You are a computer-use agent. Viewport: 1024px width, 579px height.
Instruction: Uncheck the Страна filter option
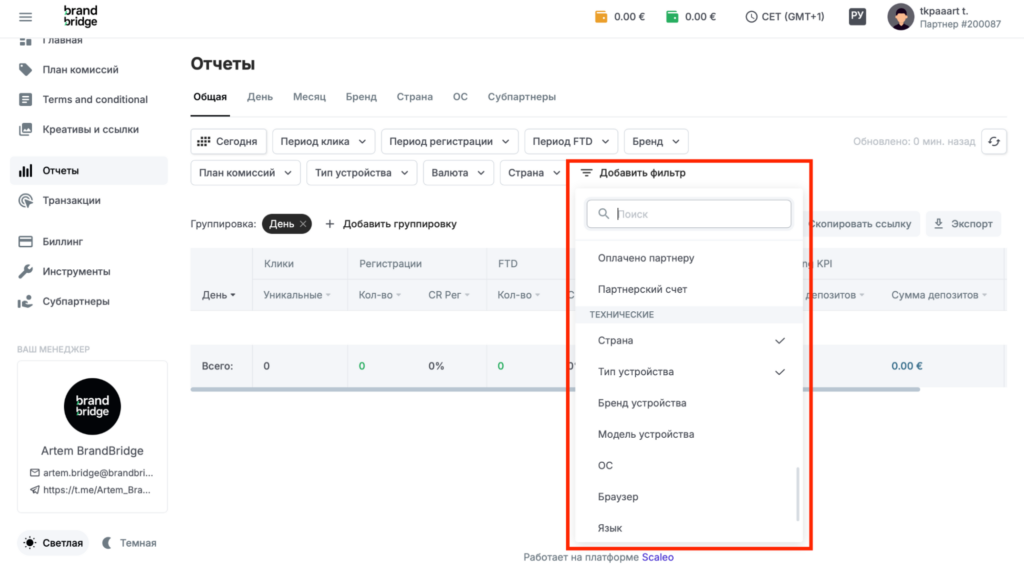tap(689, 341)
